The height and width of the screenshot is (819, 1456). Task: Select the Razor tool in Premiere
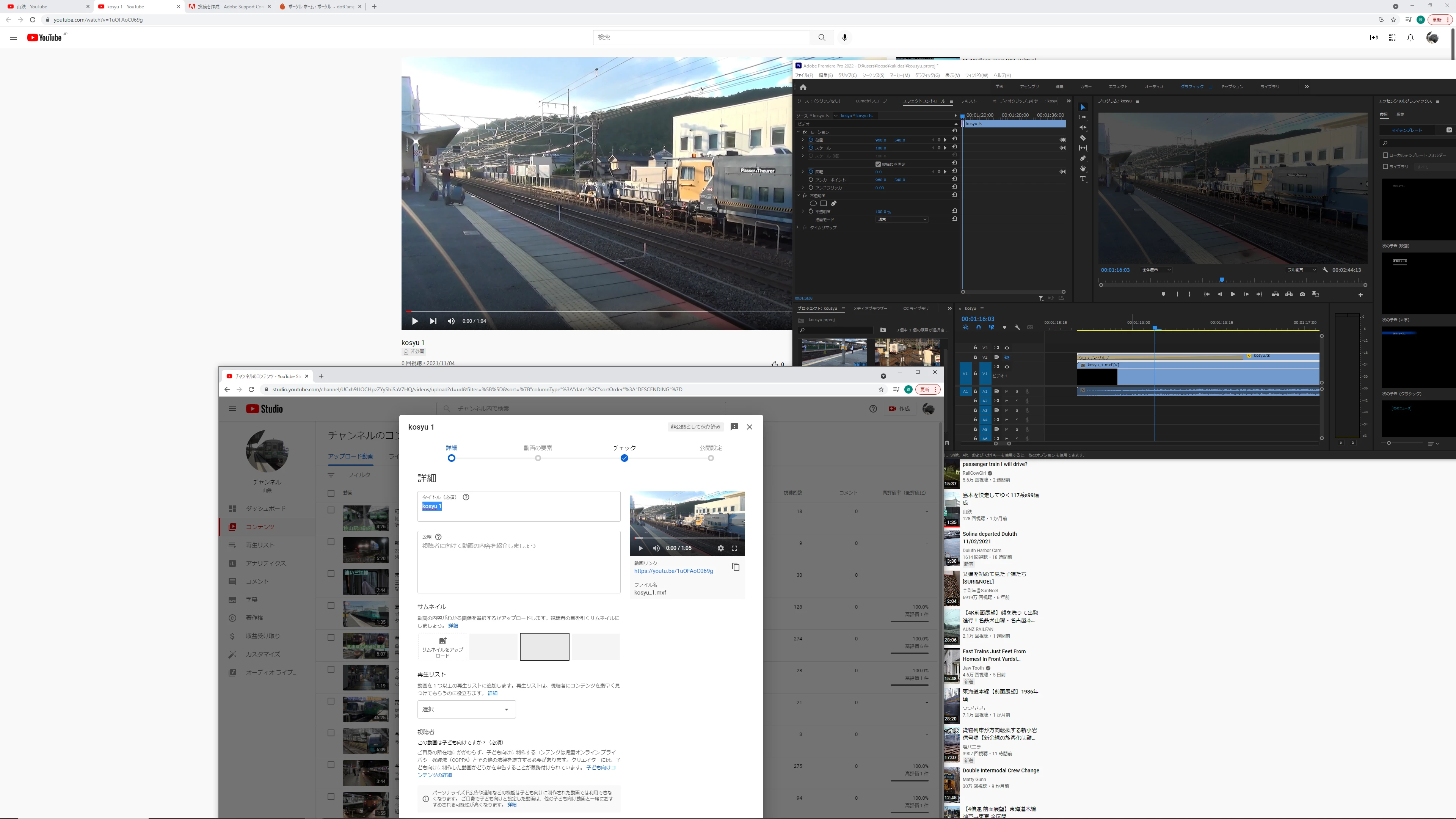[1083, 138]
